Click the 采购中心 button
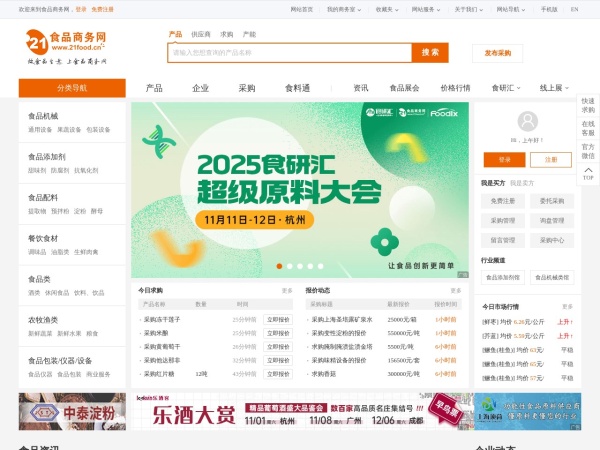 552,240
